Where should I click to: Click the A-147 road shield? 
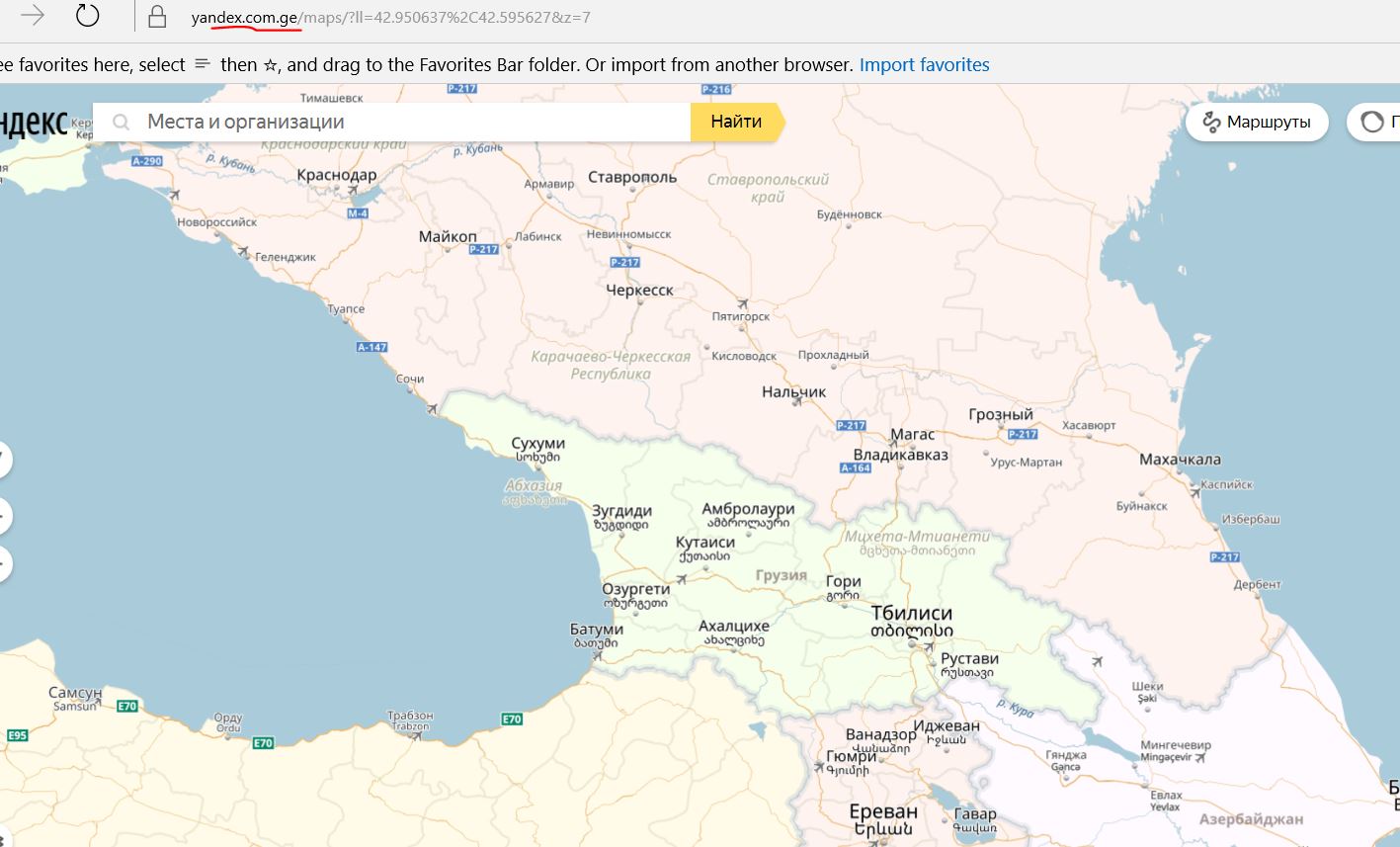pos(371,347)
